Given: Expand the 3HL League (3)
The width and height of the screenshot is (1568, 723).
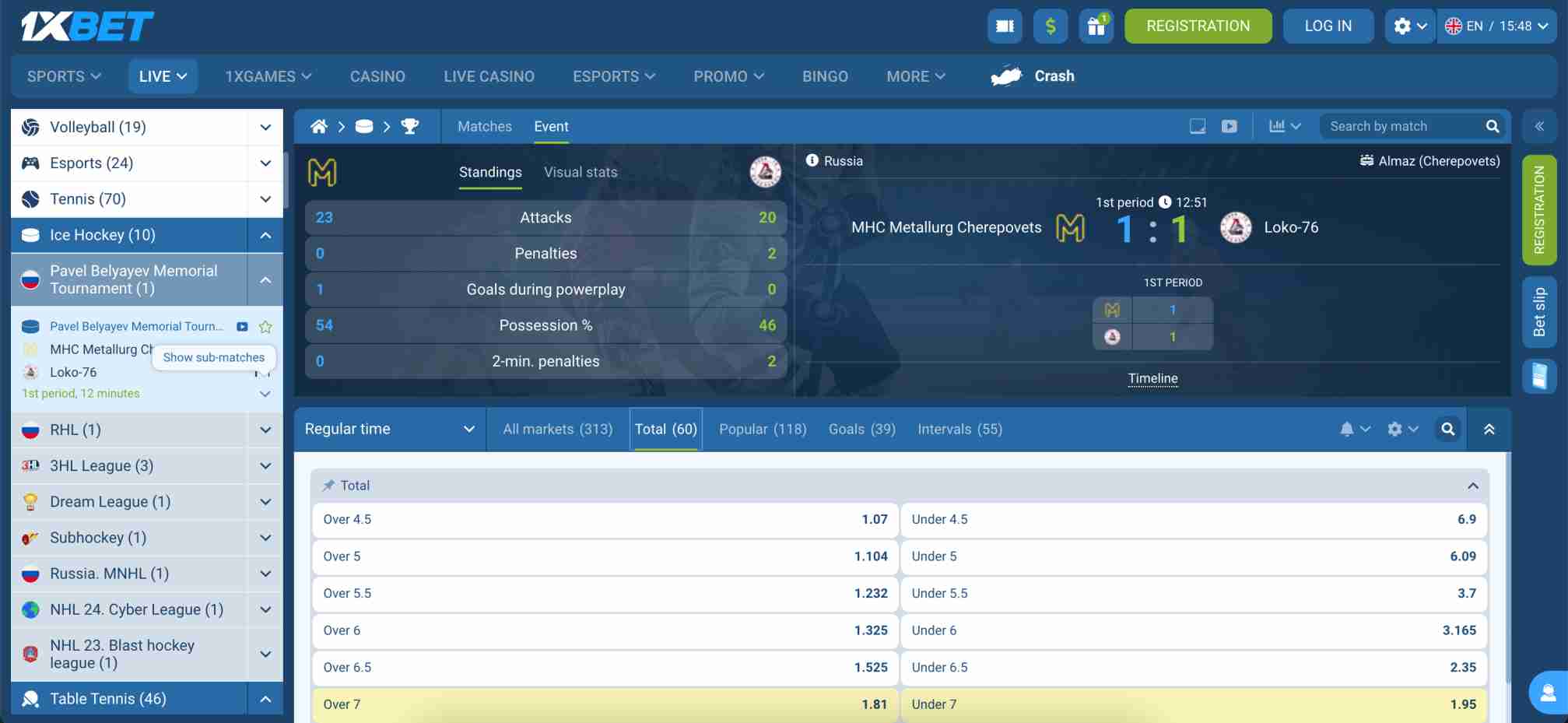Looking at the screenshot, I should click(265, 465).
